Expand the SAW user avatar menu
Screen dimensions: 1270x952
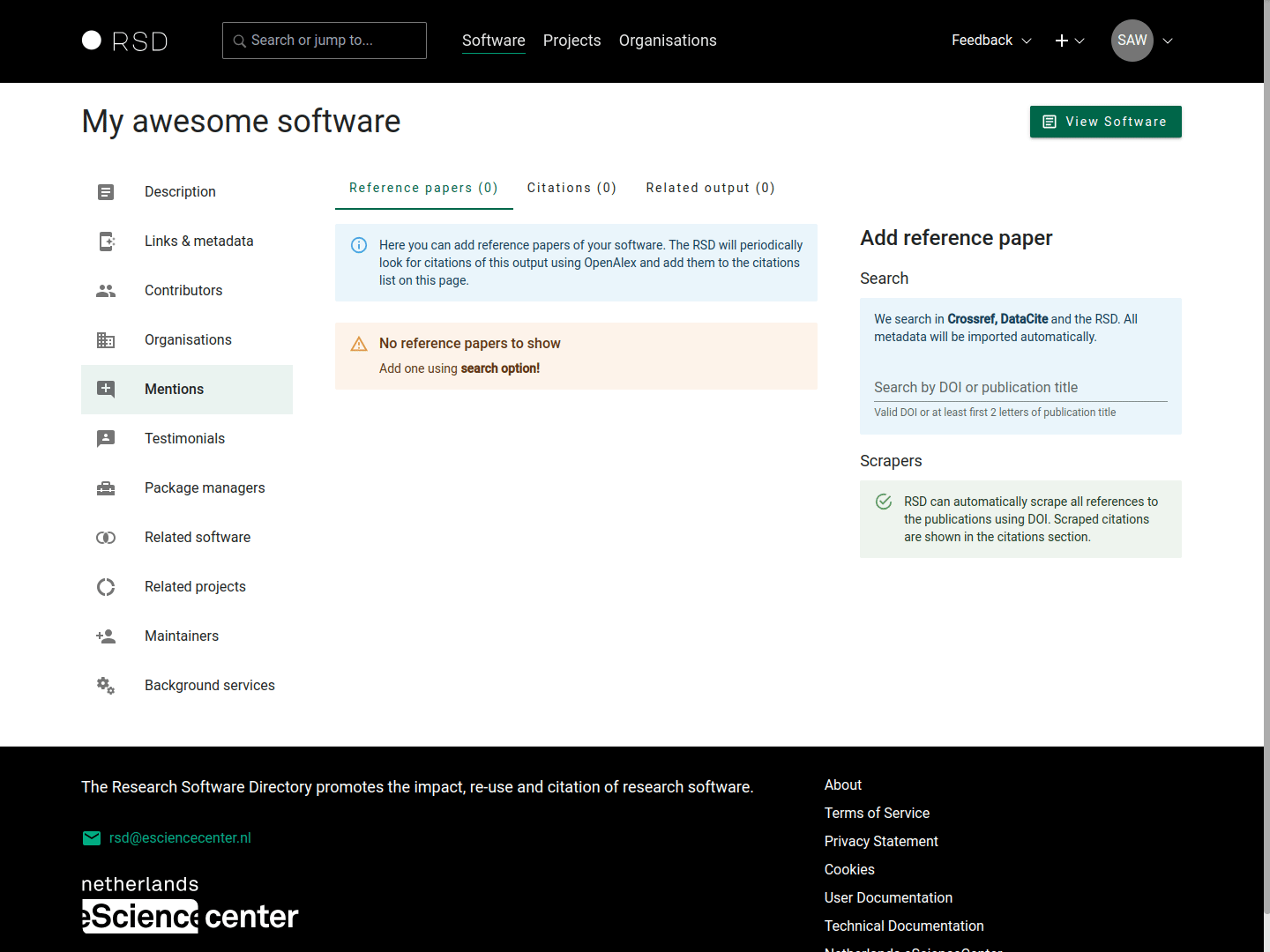1142,41
